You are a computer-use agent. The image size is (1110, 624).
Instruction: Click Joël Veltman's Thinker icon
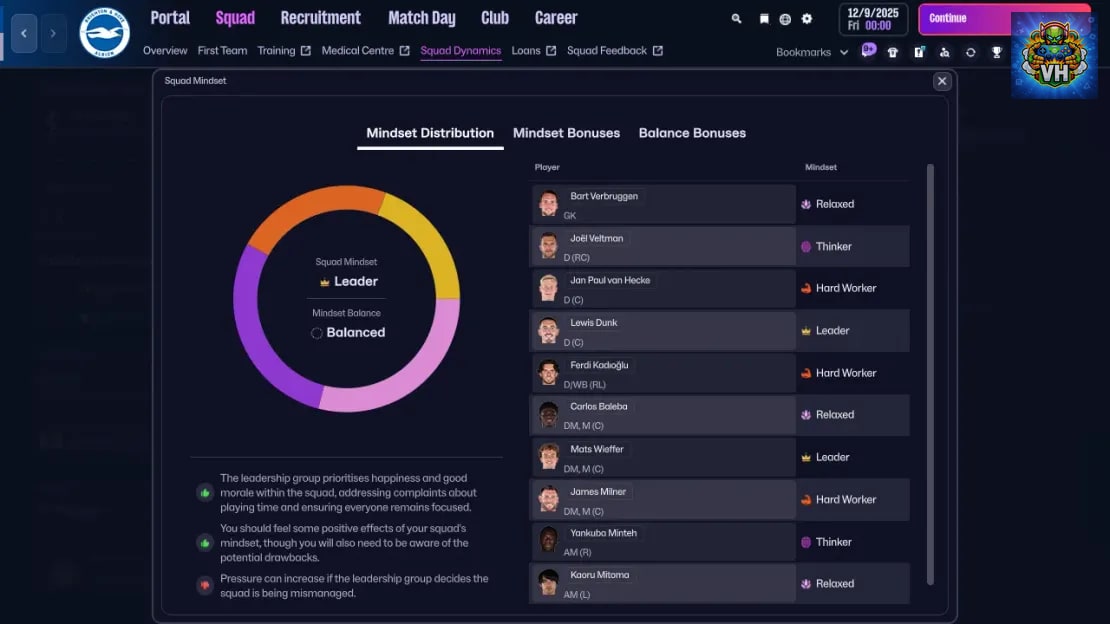click(x=806, y=246)
